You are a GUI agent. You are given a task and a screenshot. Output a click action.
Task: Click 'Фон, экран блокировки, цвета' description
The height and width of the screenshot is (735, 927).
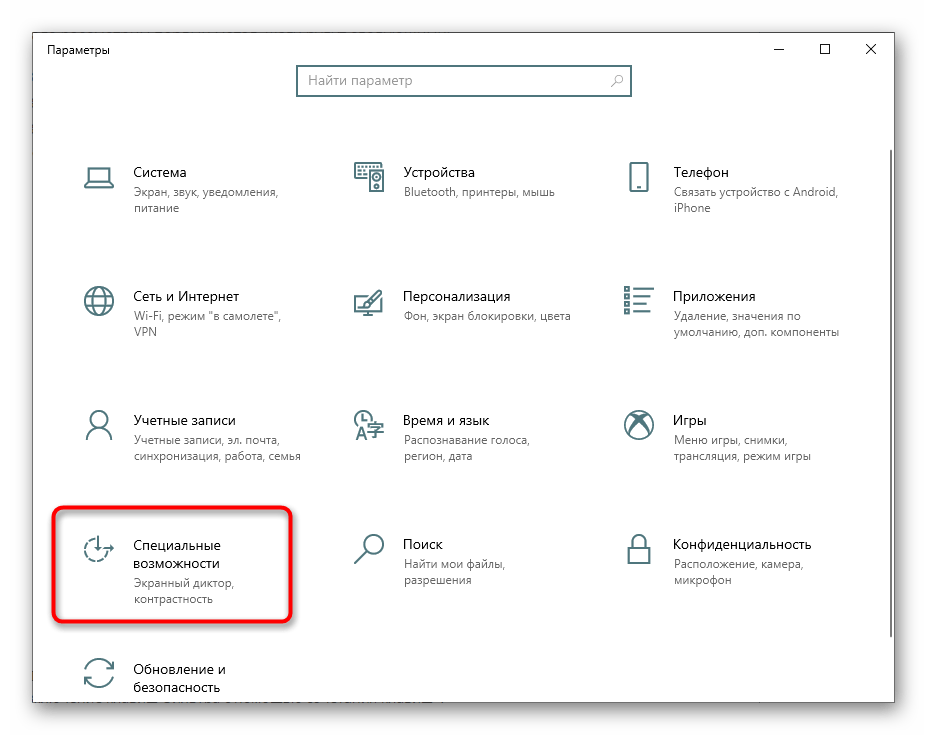click(487, 316)
